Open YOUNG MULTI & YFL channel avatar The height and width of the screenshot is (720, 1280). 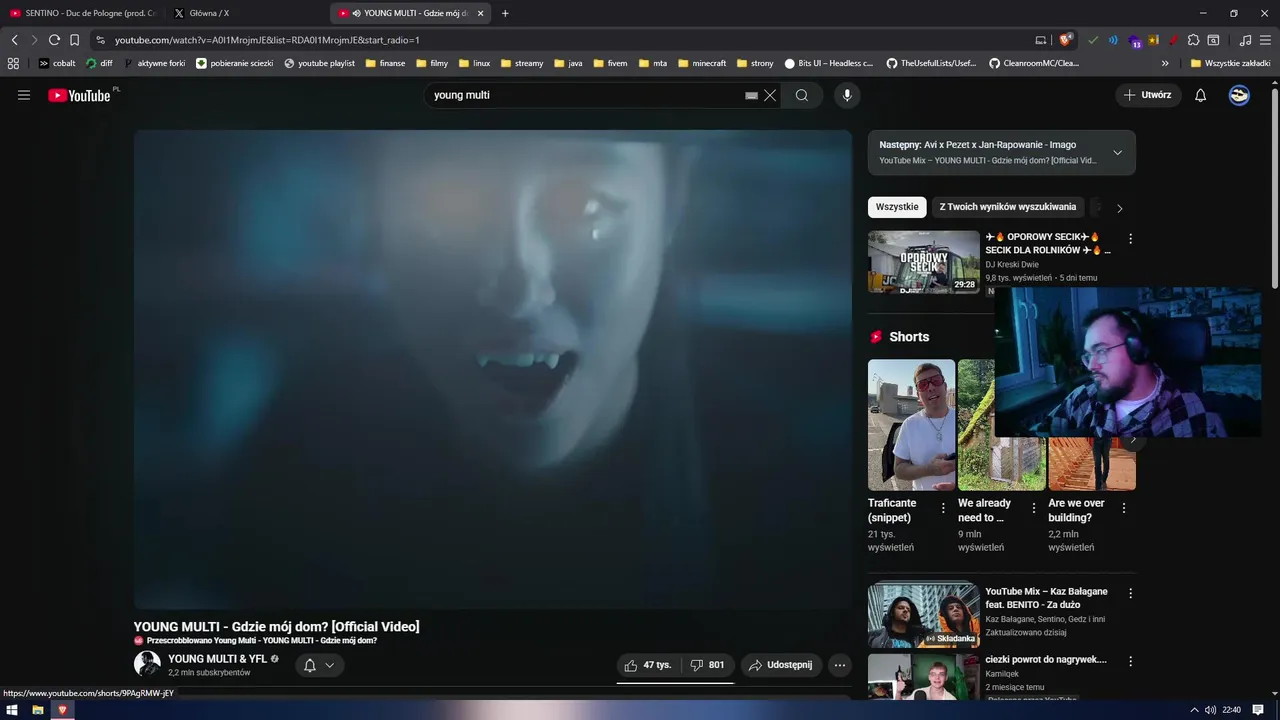point(147,664)
